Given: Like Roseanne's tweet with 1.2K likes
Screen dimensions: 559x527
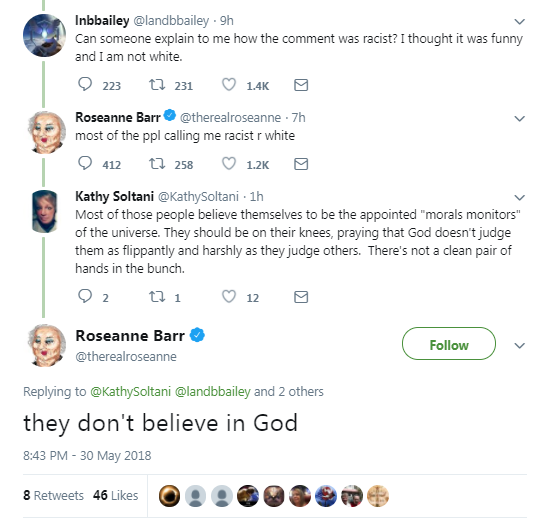Looking at the screenshot, I should [x=229, y=164].
